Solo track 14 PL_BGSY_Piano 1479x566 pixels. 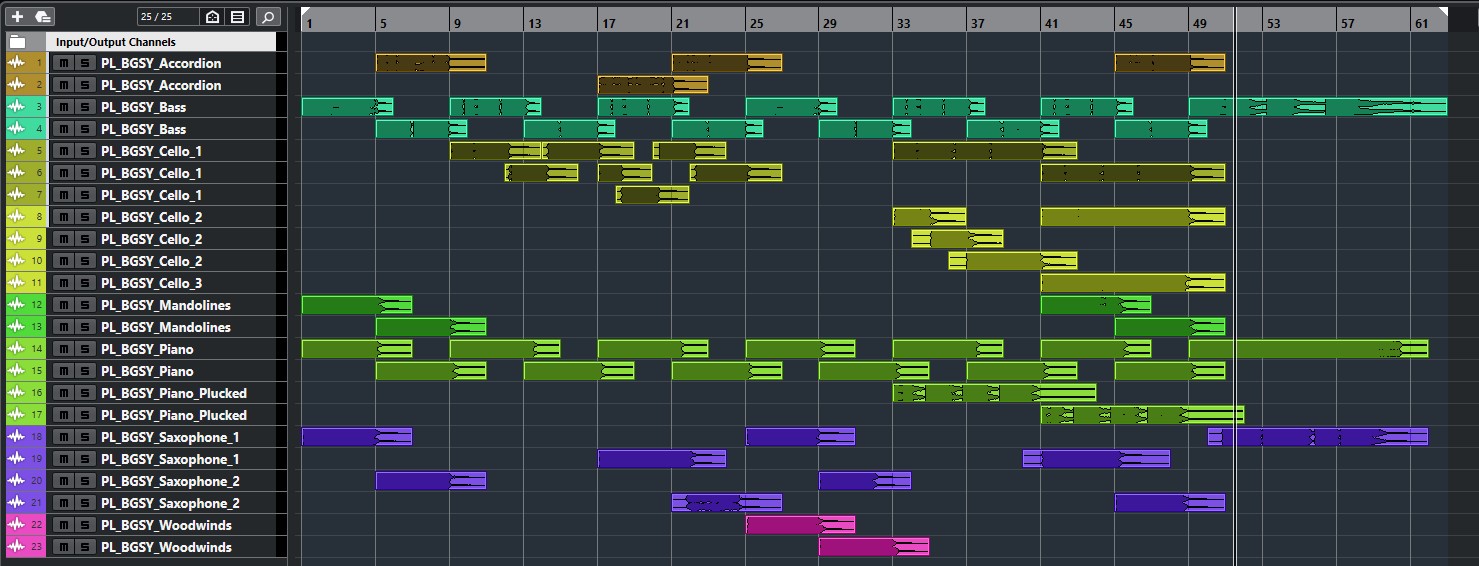pyautogui.click(x=85, y=349)
